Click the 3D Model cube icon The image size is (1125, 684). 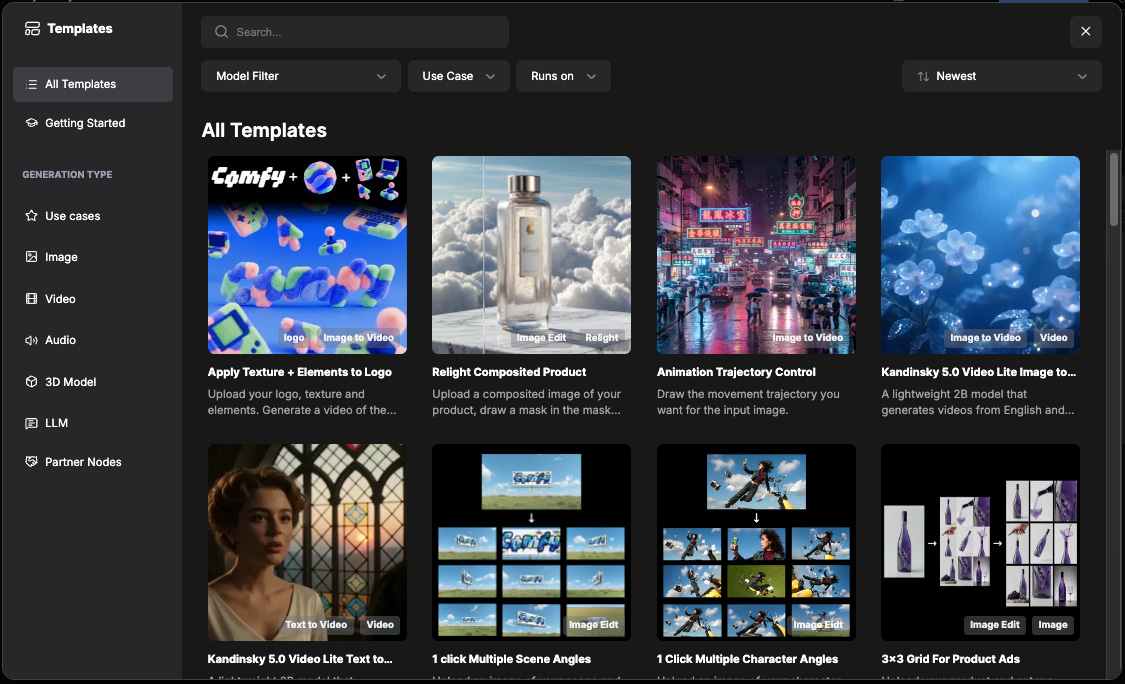32,382
